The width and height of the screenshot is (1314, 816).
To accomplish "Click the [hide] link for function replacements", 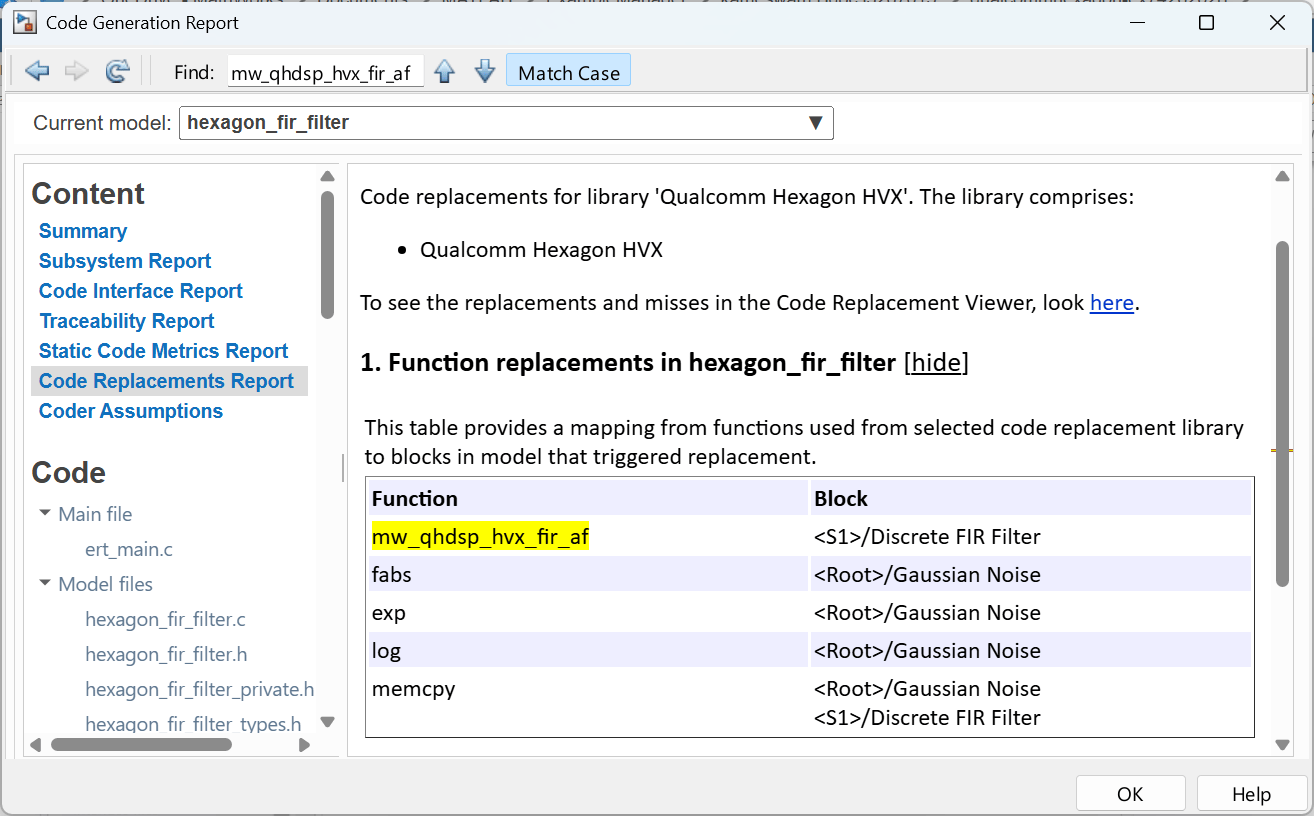I will [x=936, y=362].
